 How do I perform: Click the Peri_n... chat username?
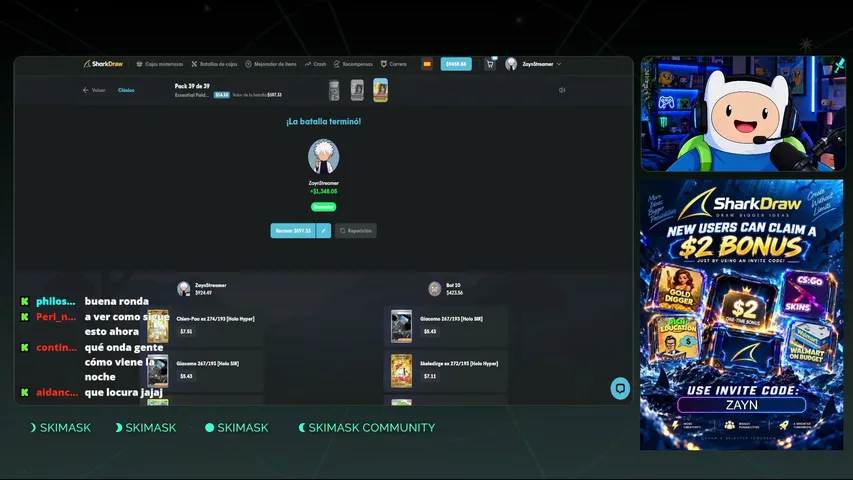55,316
